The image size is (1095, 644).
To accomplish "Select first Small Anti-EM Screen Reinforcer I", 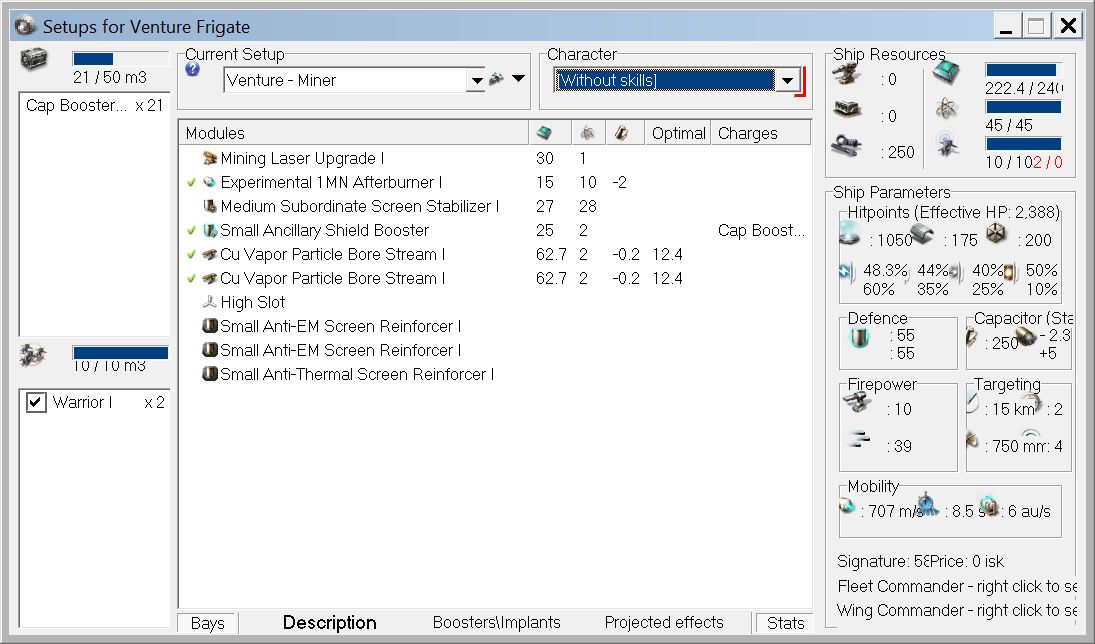I will pos(340,326).
